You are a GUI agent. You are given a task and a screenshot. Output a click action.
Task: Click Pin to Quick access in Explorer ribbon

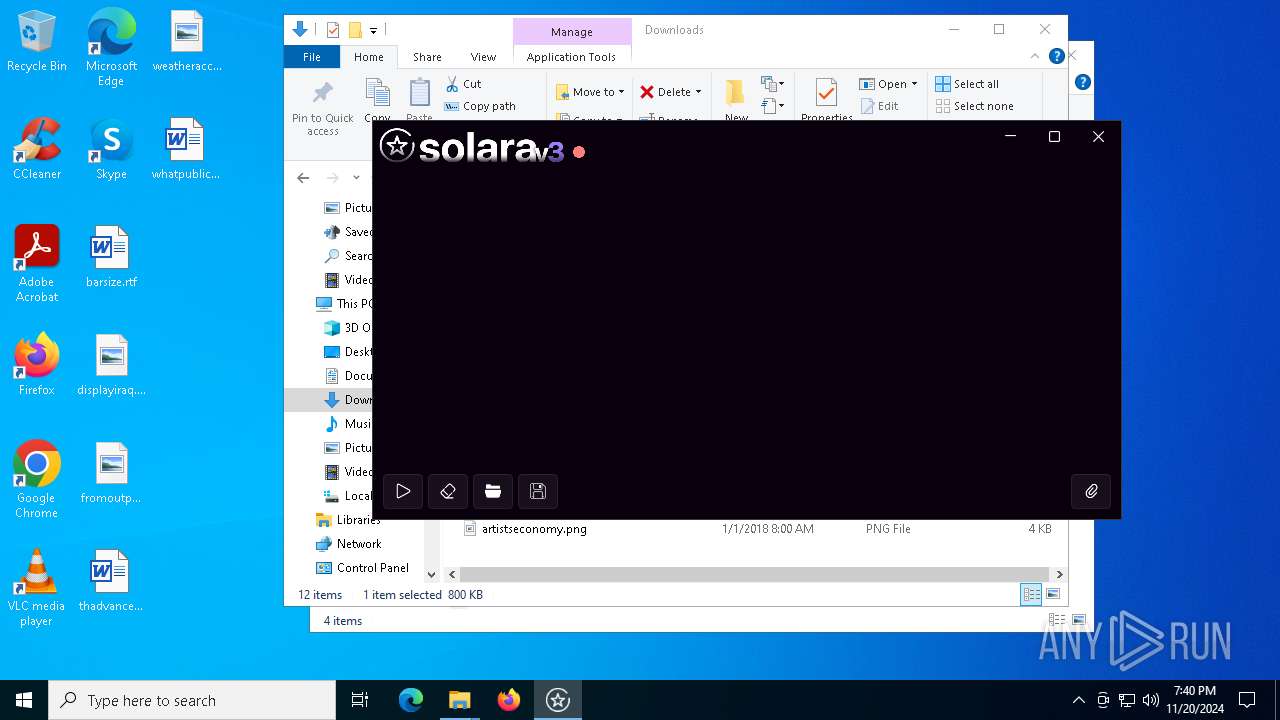(322, 108)
